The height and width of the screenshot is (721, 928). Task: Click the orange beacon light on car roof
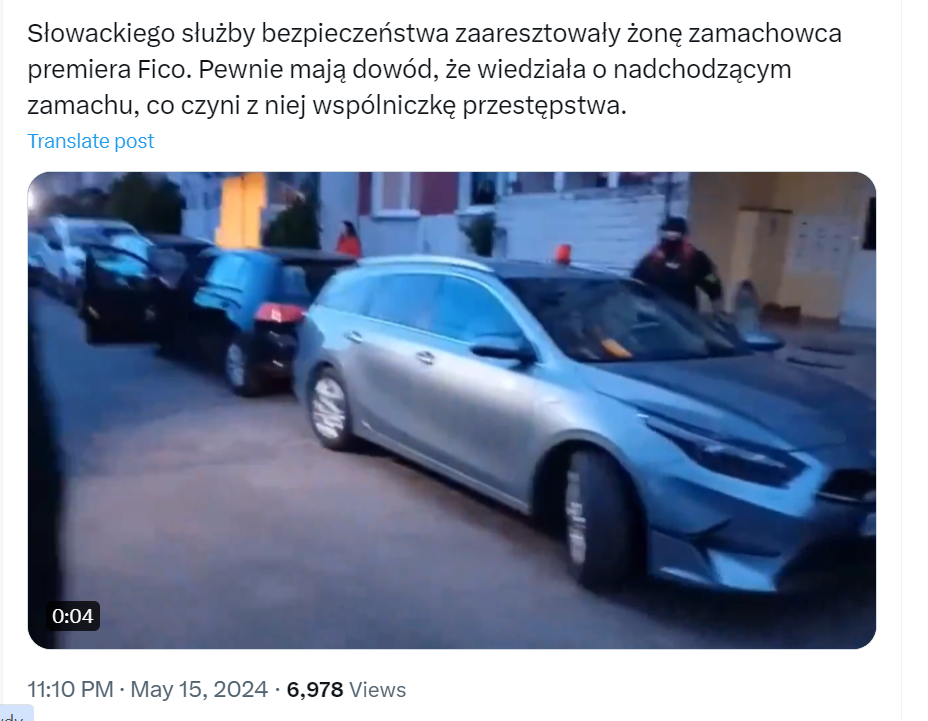pyautogui.click(x=562, y=253)
